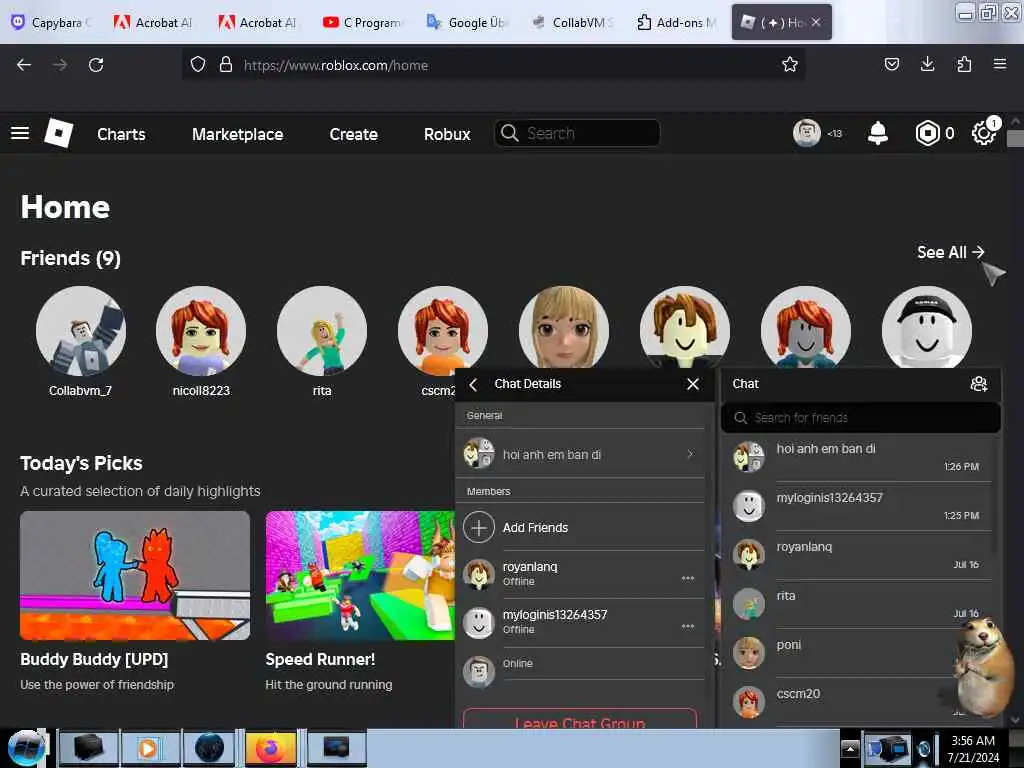This screenshot has height=768, width=1024.
Task: Click the Leave Chat Group button
Action: (x=580, y=719)
